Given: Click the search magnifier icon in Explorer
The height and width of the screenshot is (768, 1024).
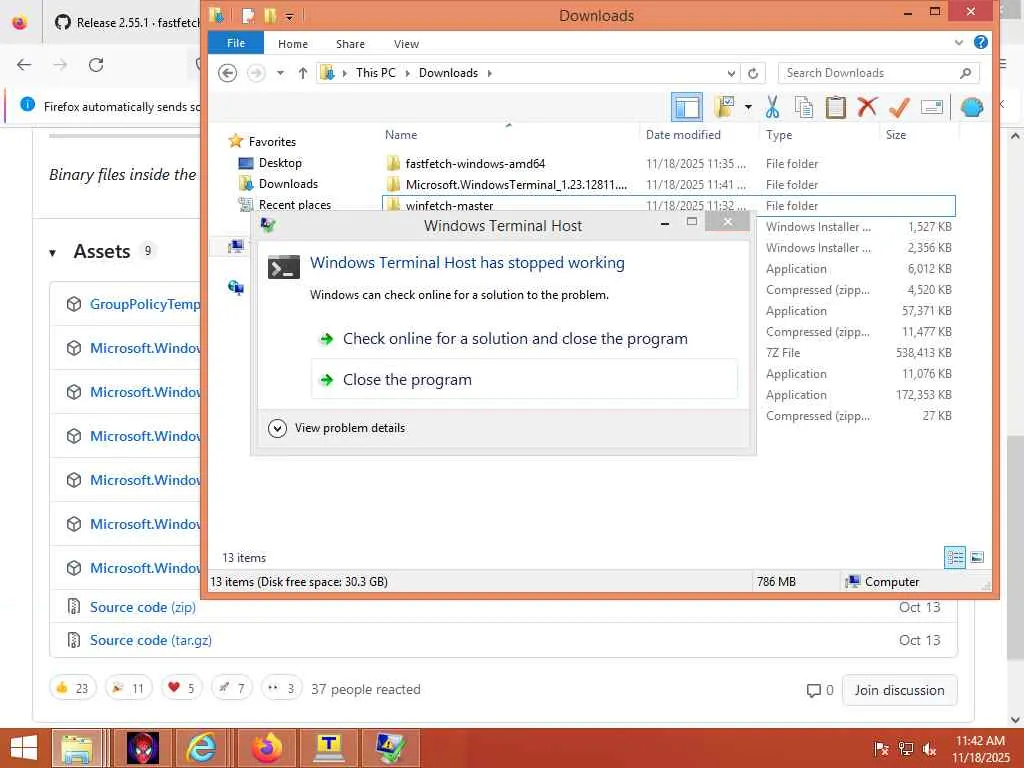Looking at the screenshot, I should [x=966, y=73].
